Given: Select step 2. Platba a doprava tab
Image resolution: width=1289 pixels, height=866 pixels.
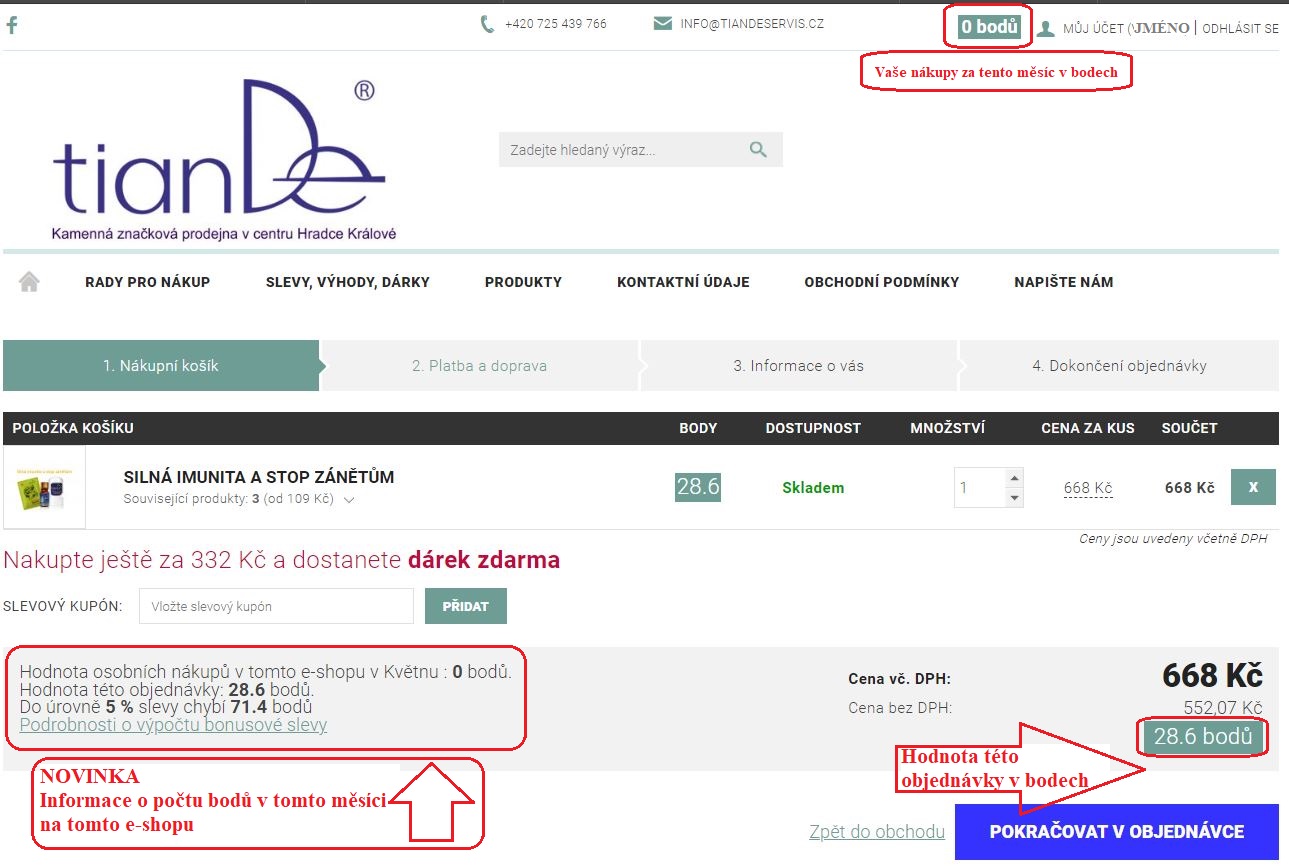Looking at the screenshot, I should 479,365.
